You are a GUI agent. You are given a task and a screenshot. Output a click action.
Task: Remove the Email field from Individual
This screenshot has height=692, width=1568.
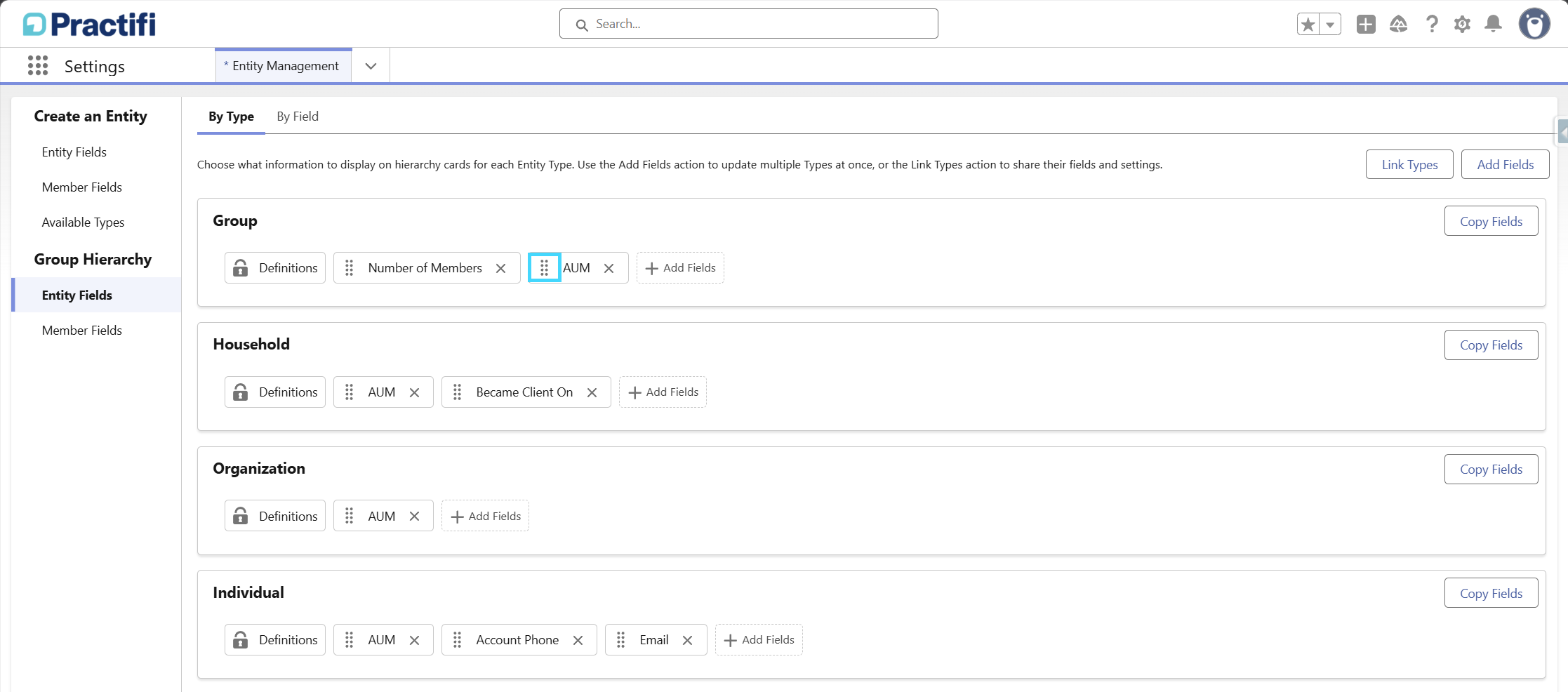688,640
